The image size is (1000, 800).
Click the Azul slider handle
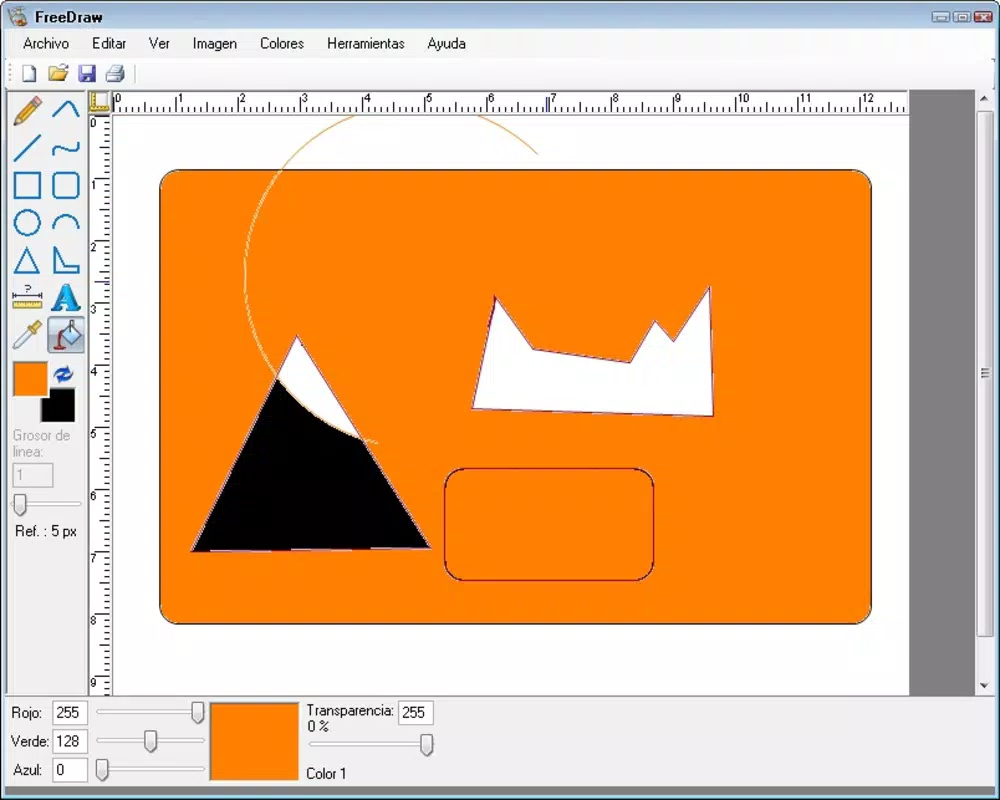pos(102,770)
